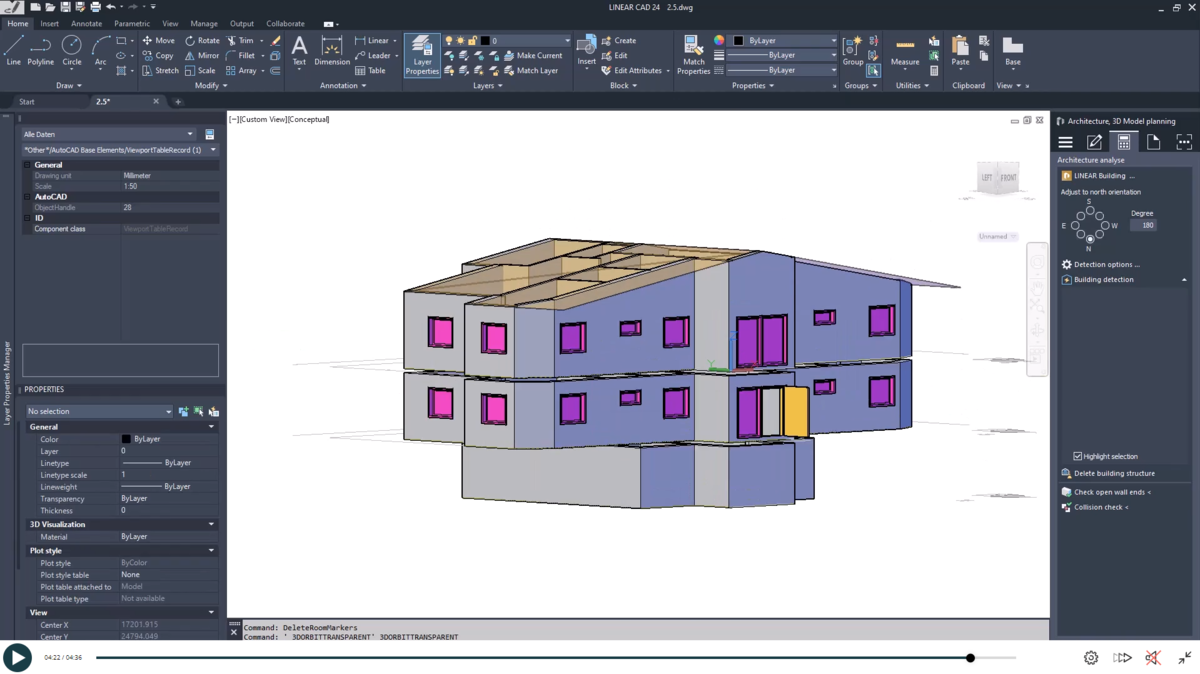The width and height of the screenshot is (1200, 674).
Task: Open the color wheel in Properties panel
Action: (719, 40)
